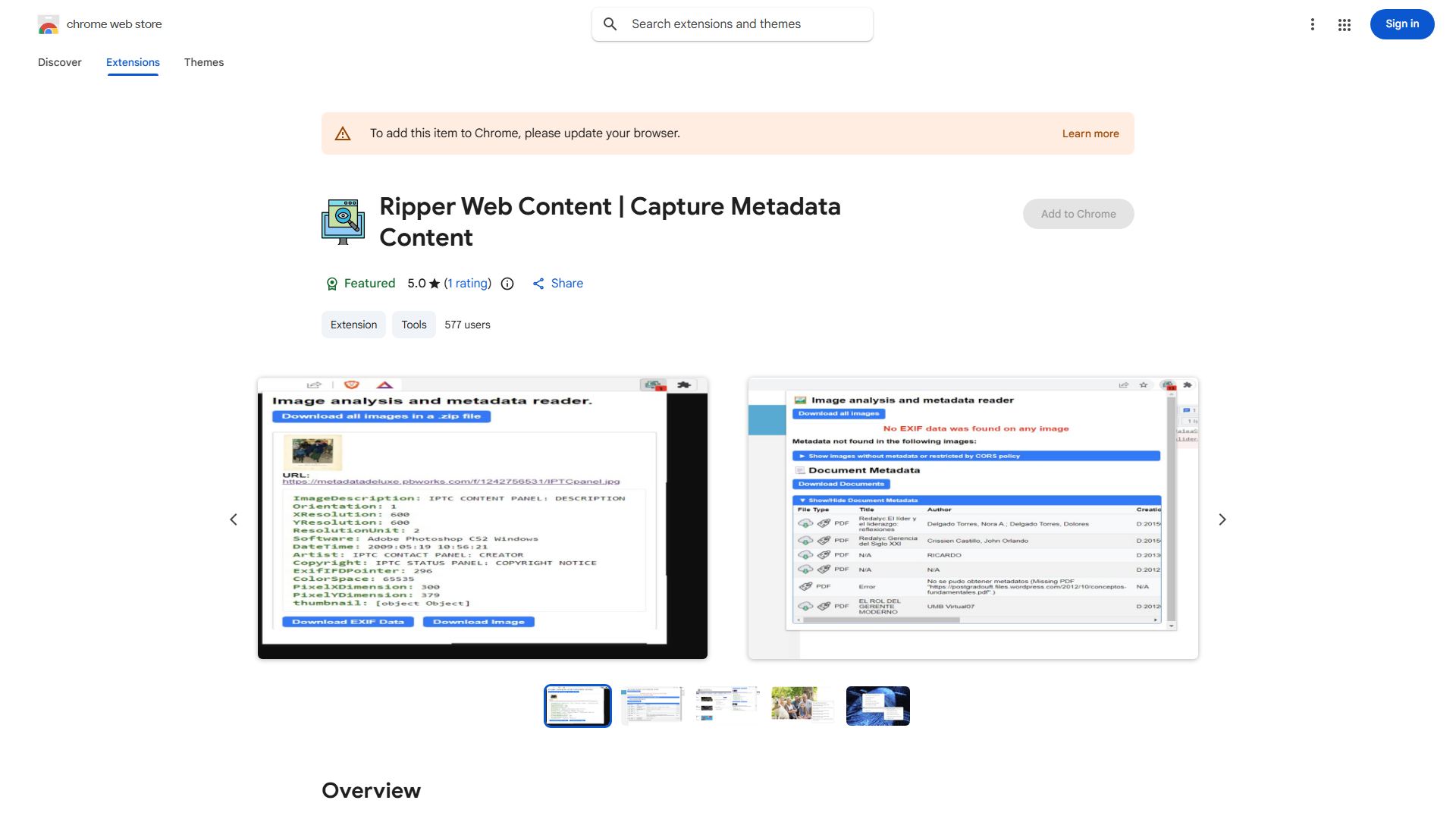Click the search magnifier icon
This screenshot has height=819, width=1456.
point(610,24)
